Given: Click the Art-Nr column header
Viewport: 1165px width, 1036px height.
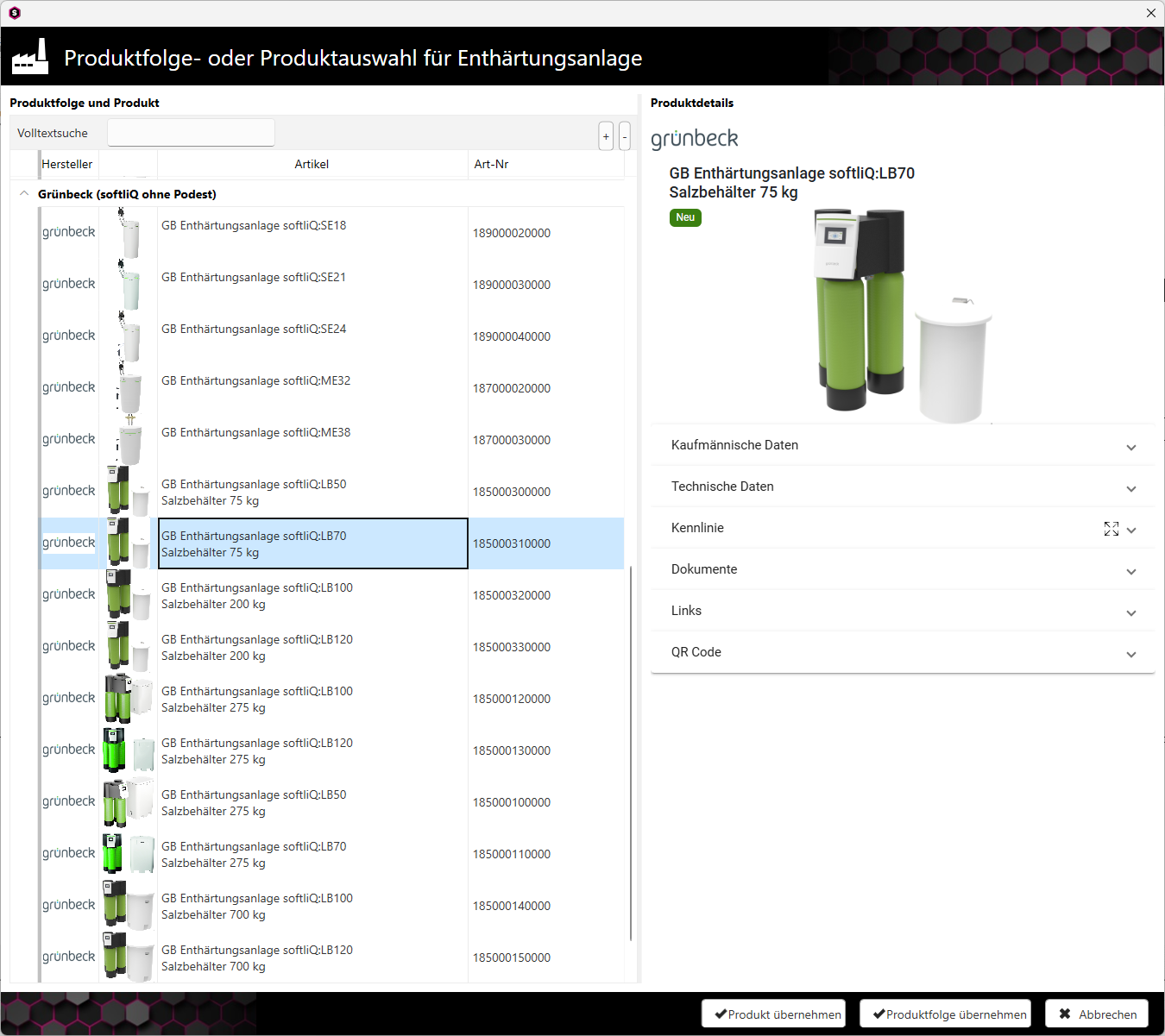Looking at the screenshot, I should click(x=545, y=164).
